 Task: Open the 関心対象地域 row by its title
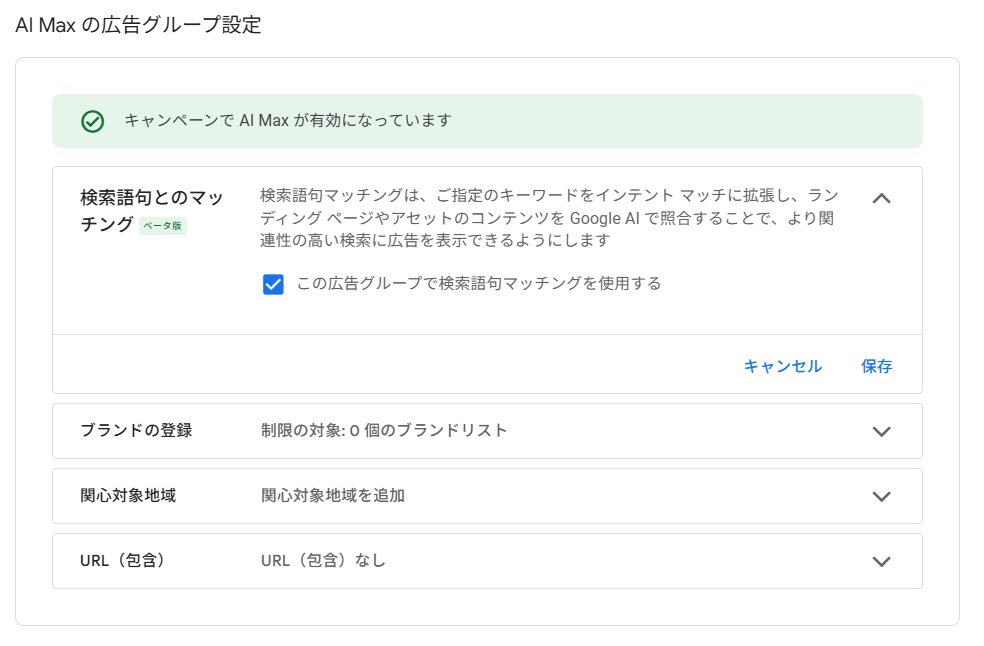point(128,495)
